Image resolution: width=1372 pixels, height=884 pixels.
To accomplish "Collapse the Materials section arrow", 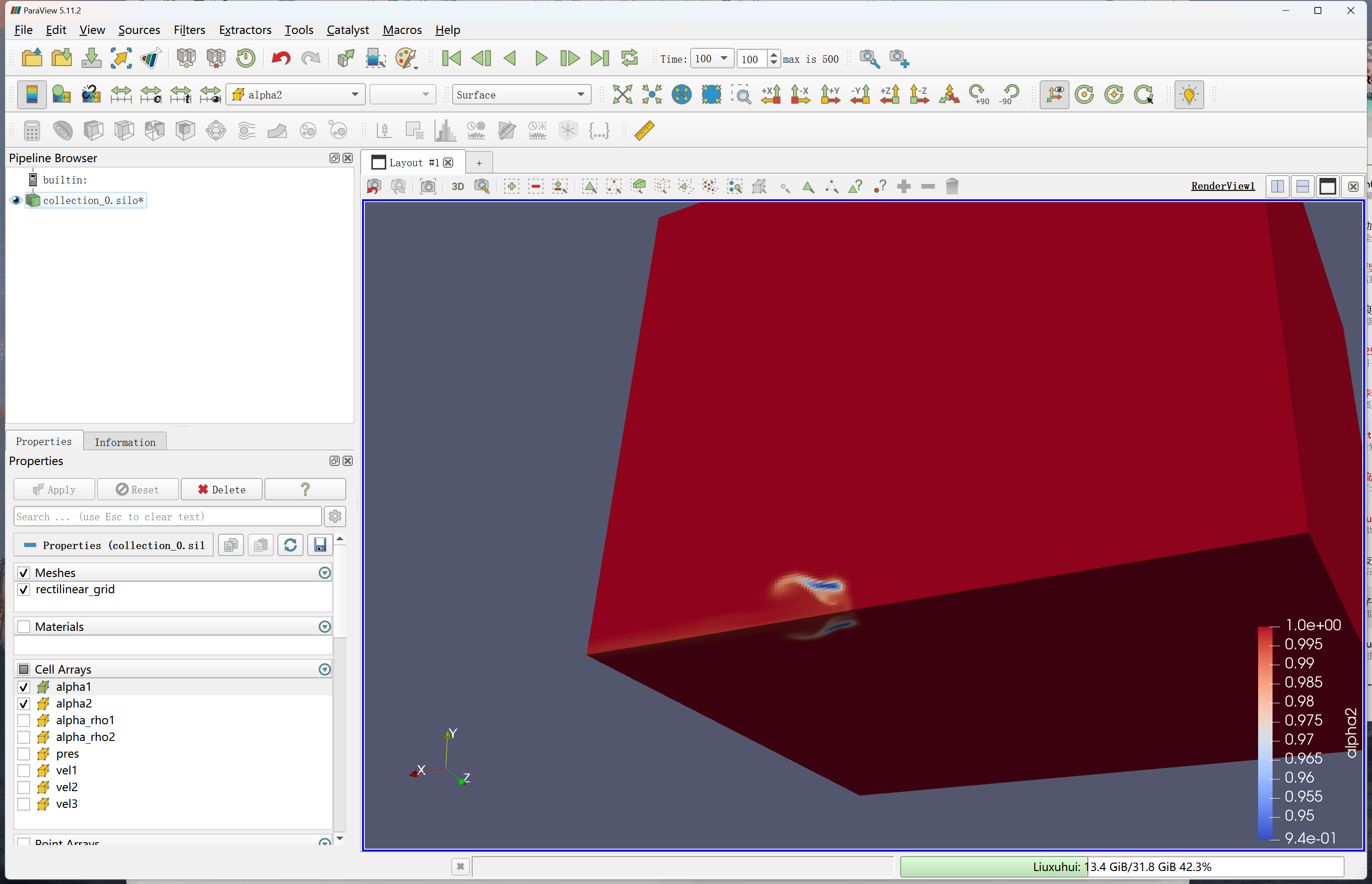I will click(324, 626).
